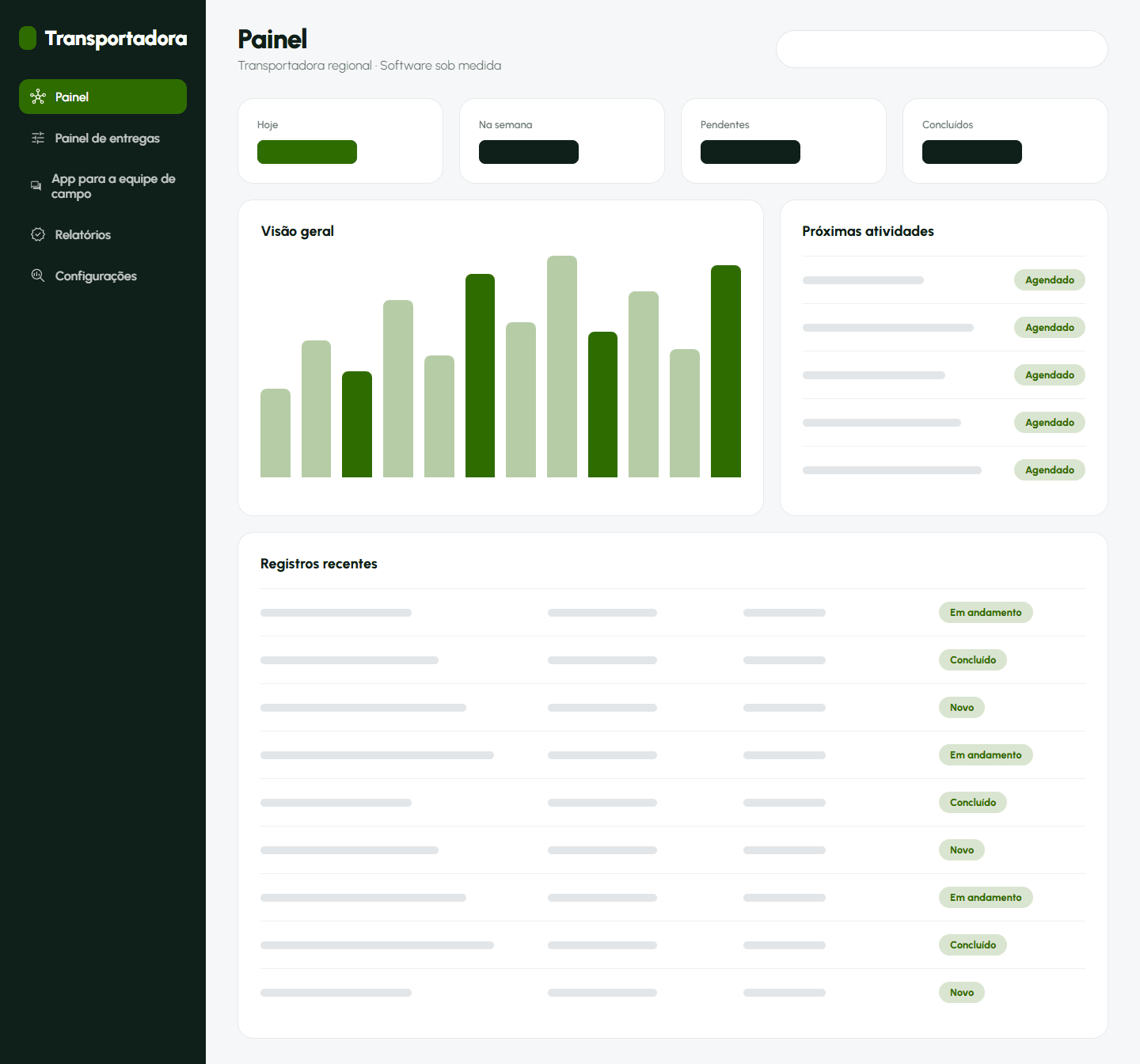Click the bottom Novo badge in Registros recentes
This screenshot has height=1064, width=1140.
click(x=962, y=993)
